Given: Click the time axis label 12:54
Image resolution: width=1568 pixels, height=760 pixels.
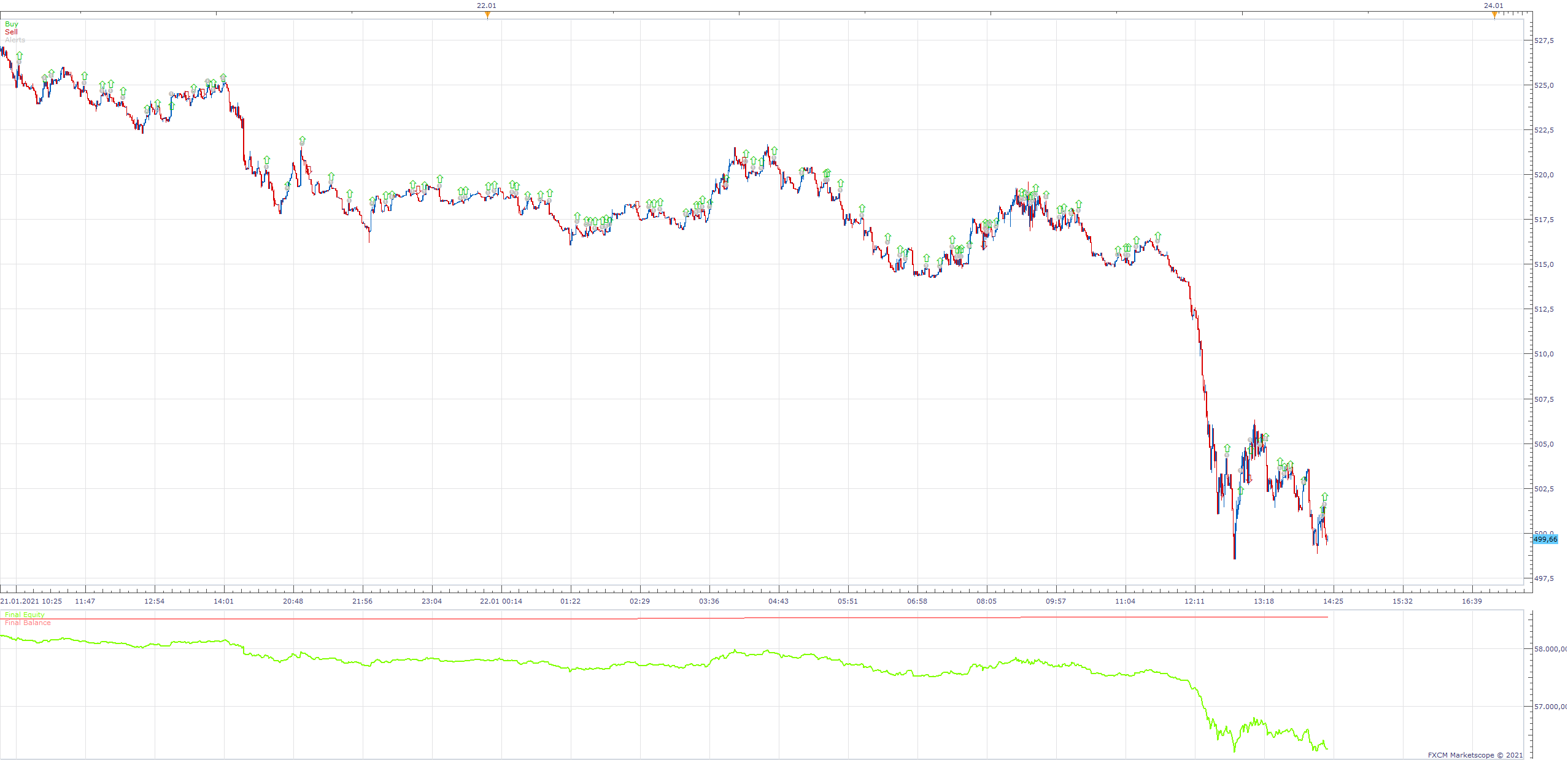Looking at the screenshot, I should (154, 601).
